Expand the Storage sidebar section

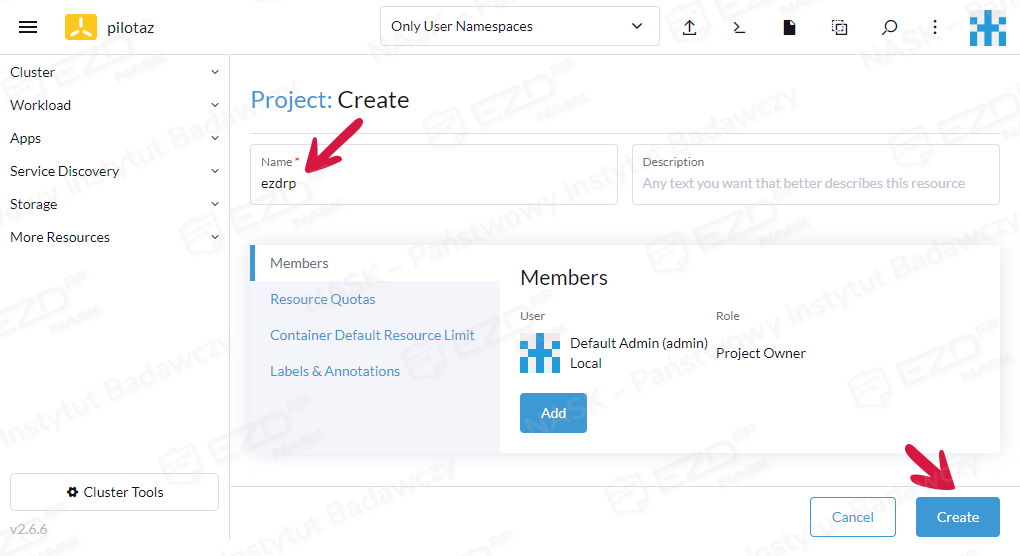[114, 204]
